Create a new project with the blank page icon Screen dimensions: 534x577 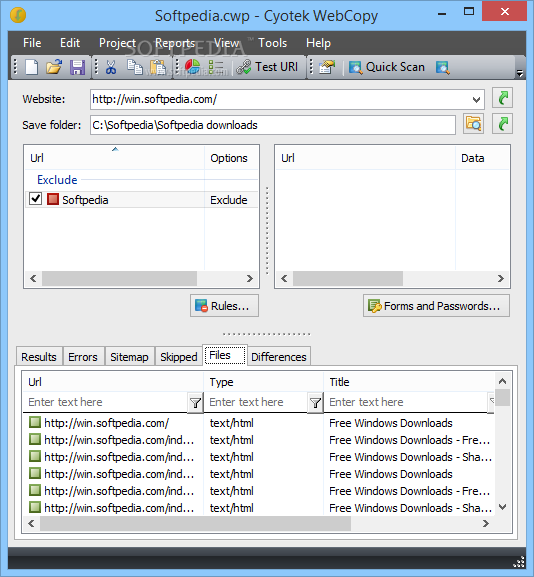32,67
